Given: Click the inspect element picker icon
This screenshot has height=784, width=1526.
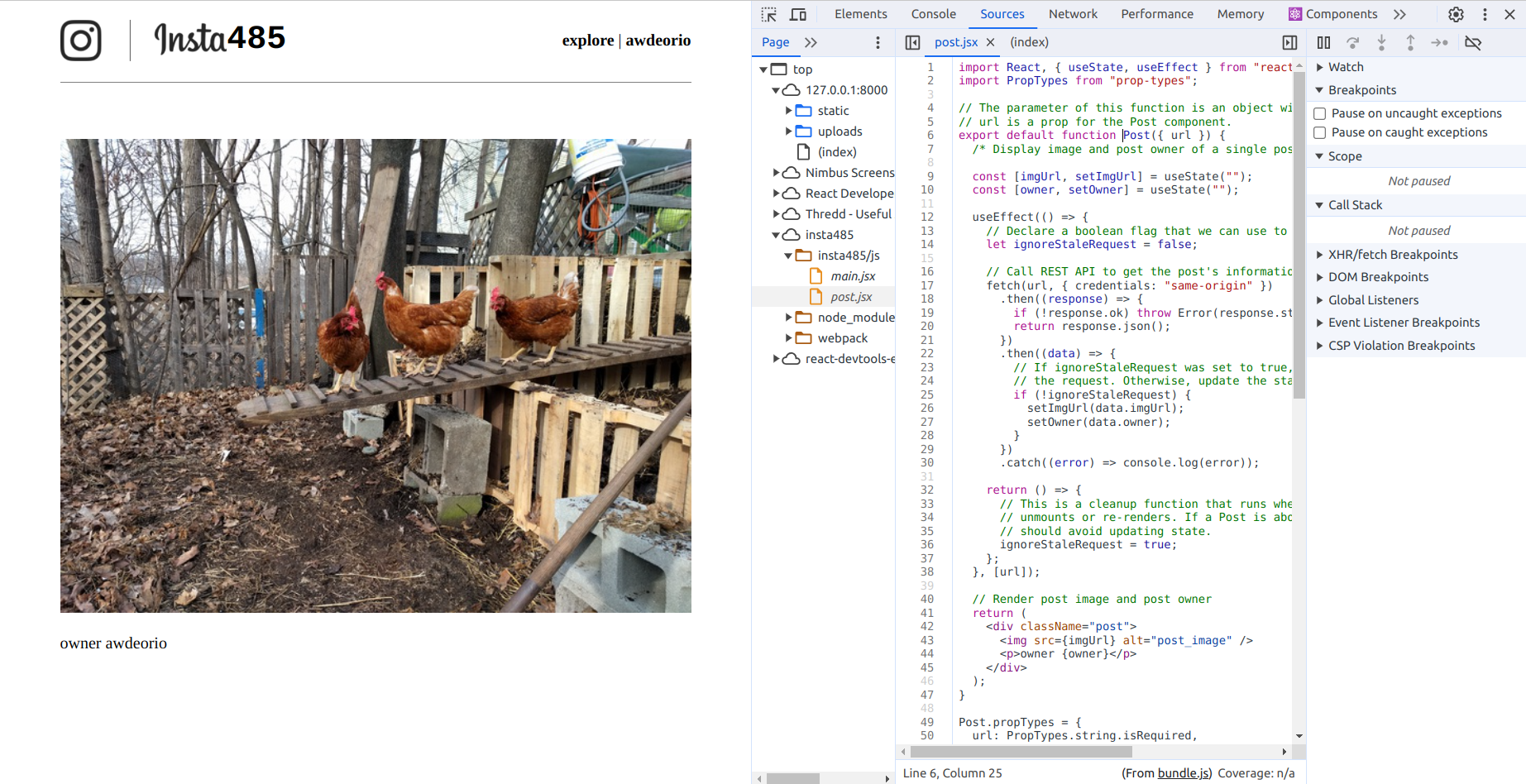Looking at the screenshot, I should click(x=768, y=14).
